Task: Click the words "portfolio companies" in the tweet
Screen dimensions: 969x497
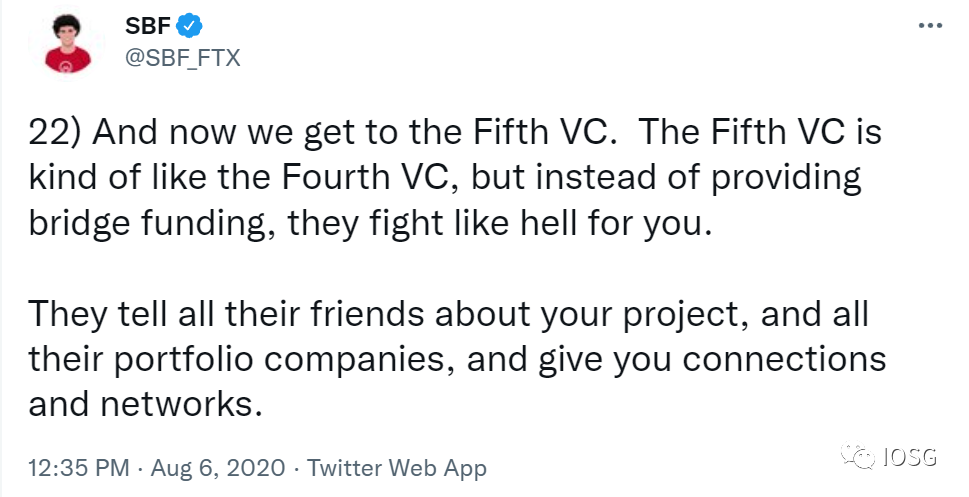Action: point(279,360)
